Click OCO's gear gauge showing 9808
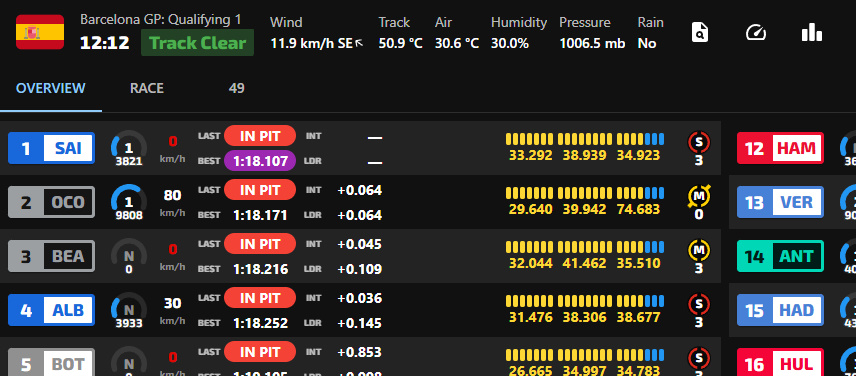856x376 pixels. point(129,203)
